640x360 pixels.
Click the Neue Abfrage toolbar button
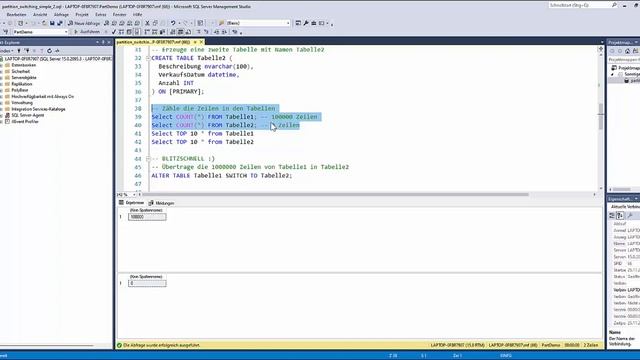coord(84,23)
